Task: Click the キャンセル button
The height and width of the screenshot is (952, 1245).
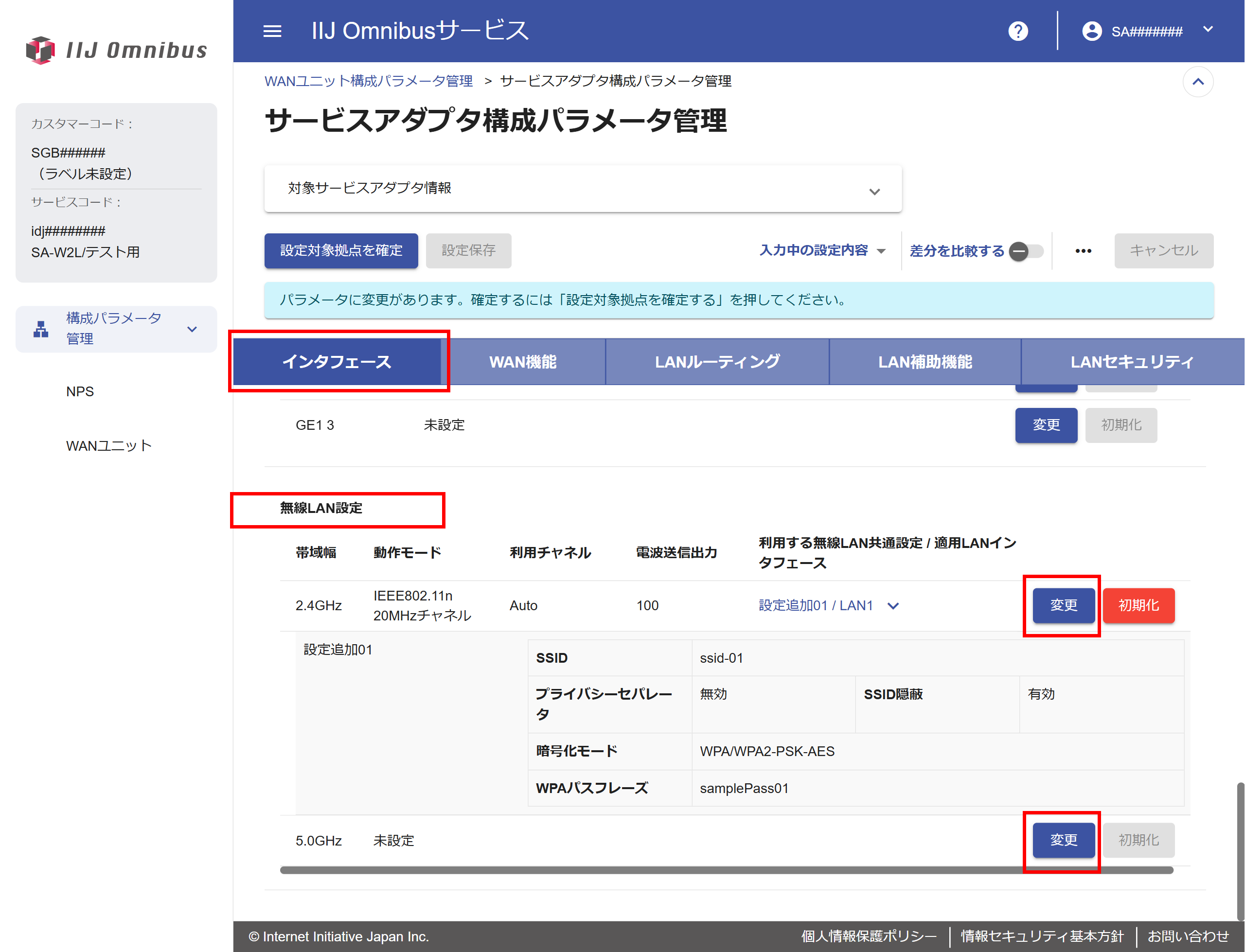Action: (x=1163, y=250)
